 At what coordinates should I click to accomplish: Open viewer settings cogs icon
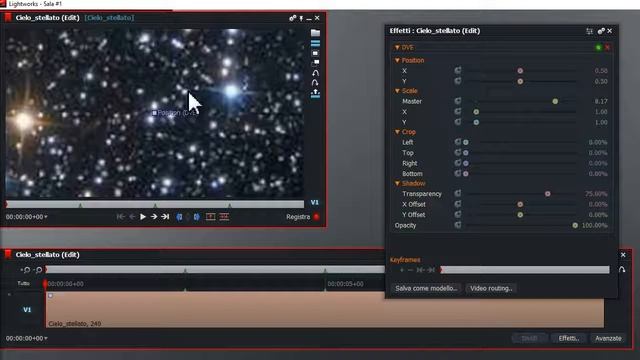(293, 18)
